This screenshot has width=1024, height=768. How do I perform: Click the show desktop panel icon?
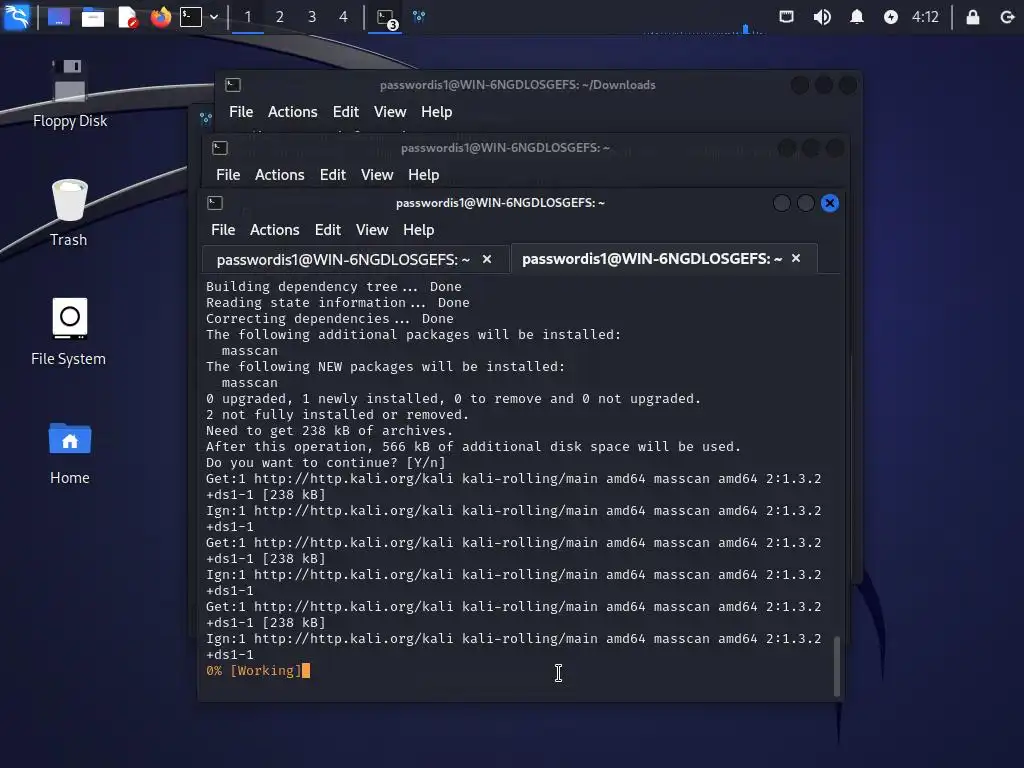click(x=58, y=16)
